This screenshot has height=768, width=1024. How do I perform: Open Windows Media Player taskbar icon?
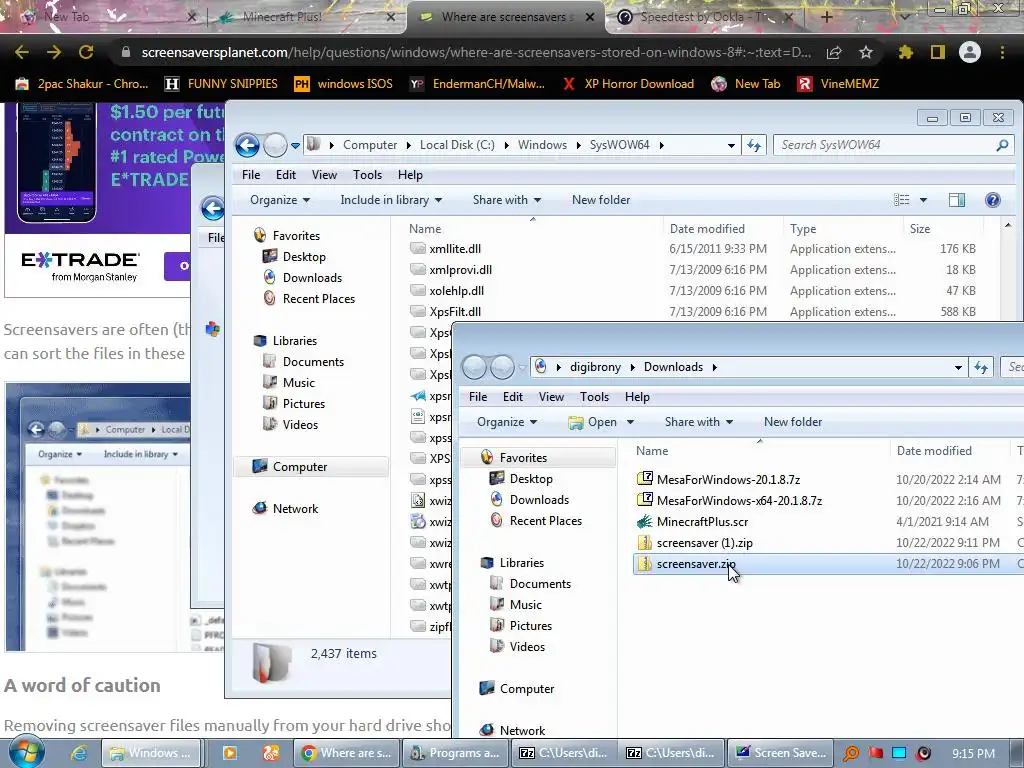[230, 753]
